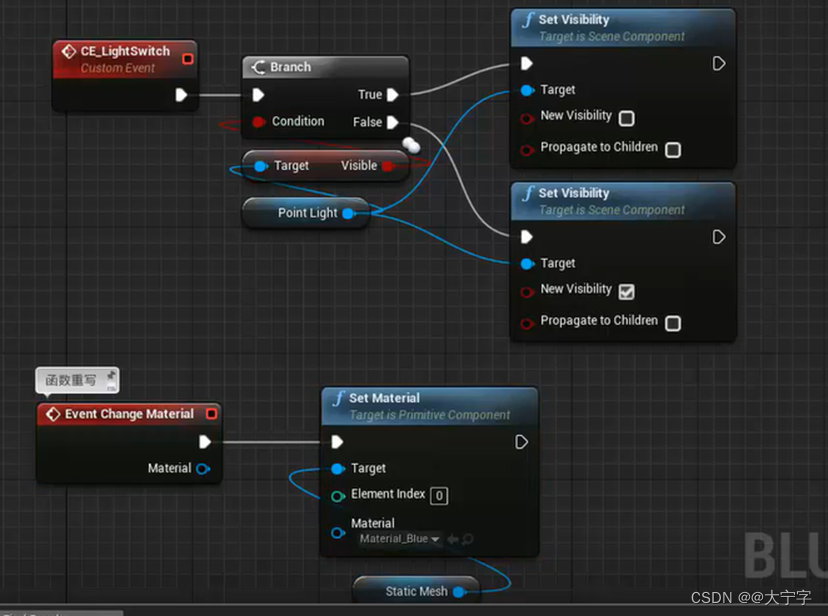828x616 pixels.
Task: Click the f icon on Set Material node
Action: click(339, 398)
